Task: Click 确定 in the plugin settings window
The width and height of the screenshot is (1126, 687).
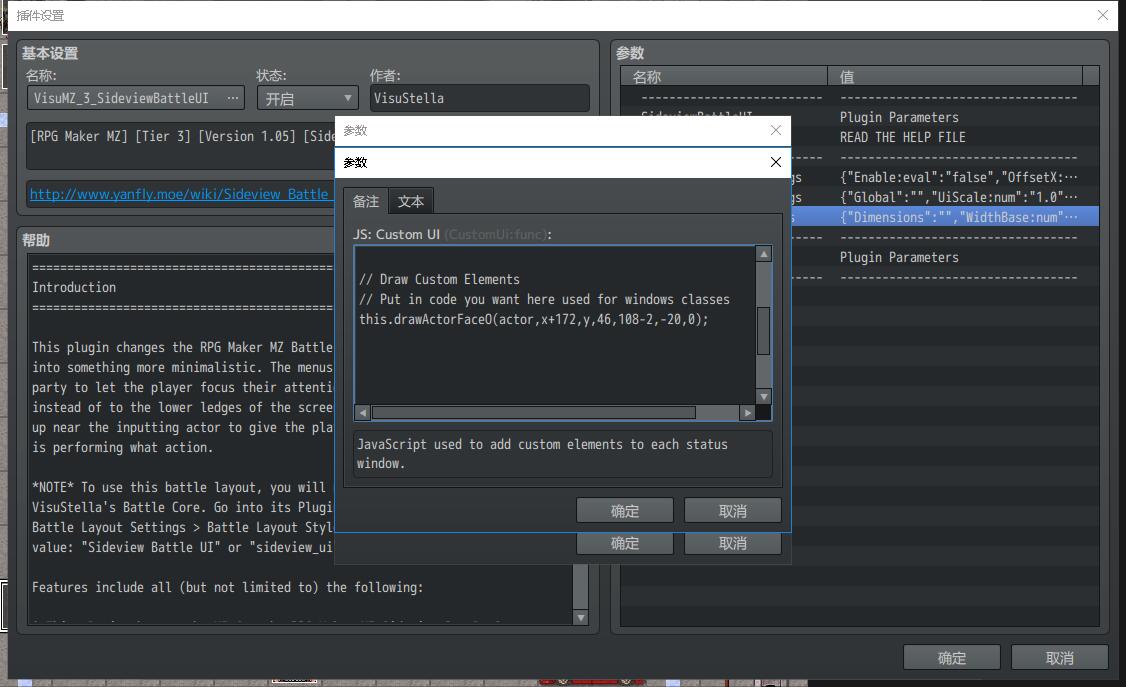Action: (951, 658)
